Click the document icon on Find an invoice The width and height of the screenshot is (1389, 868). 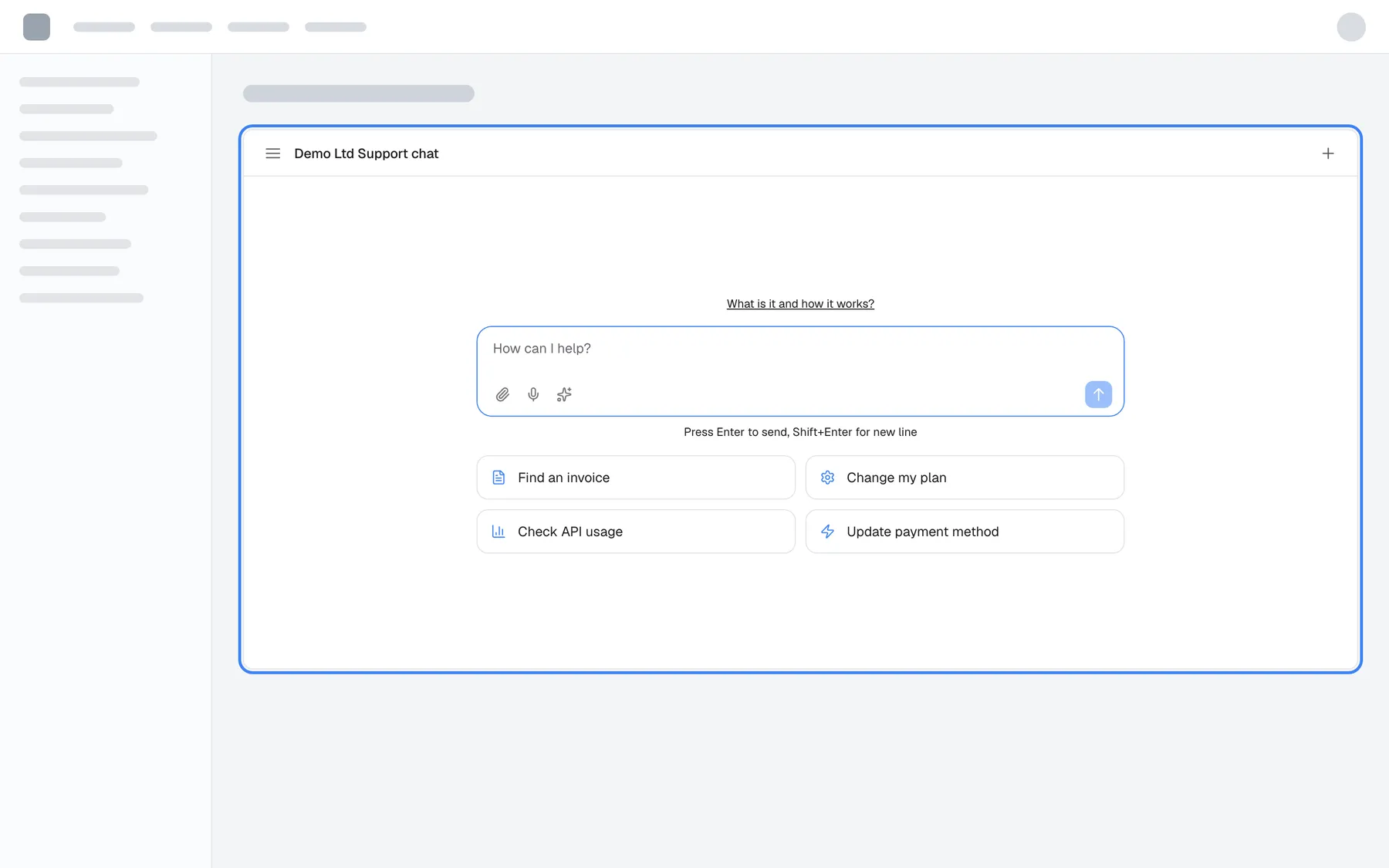(x=498, y=478)
